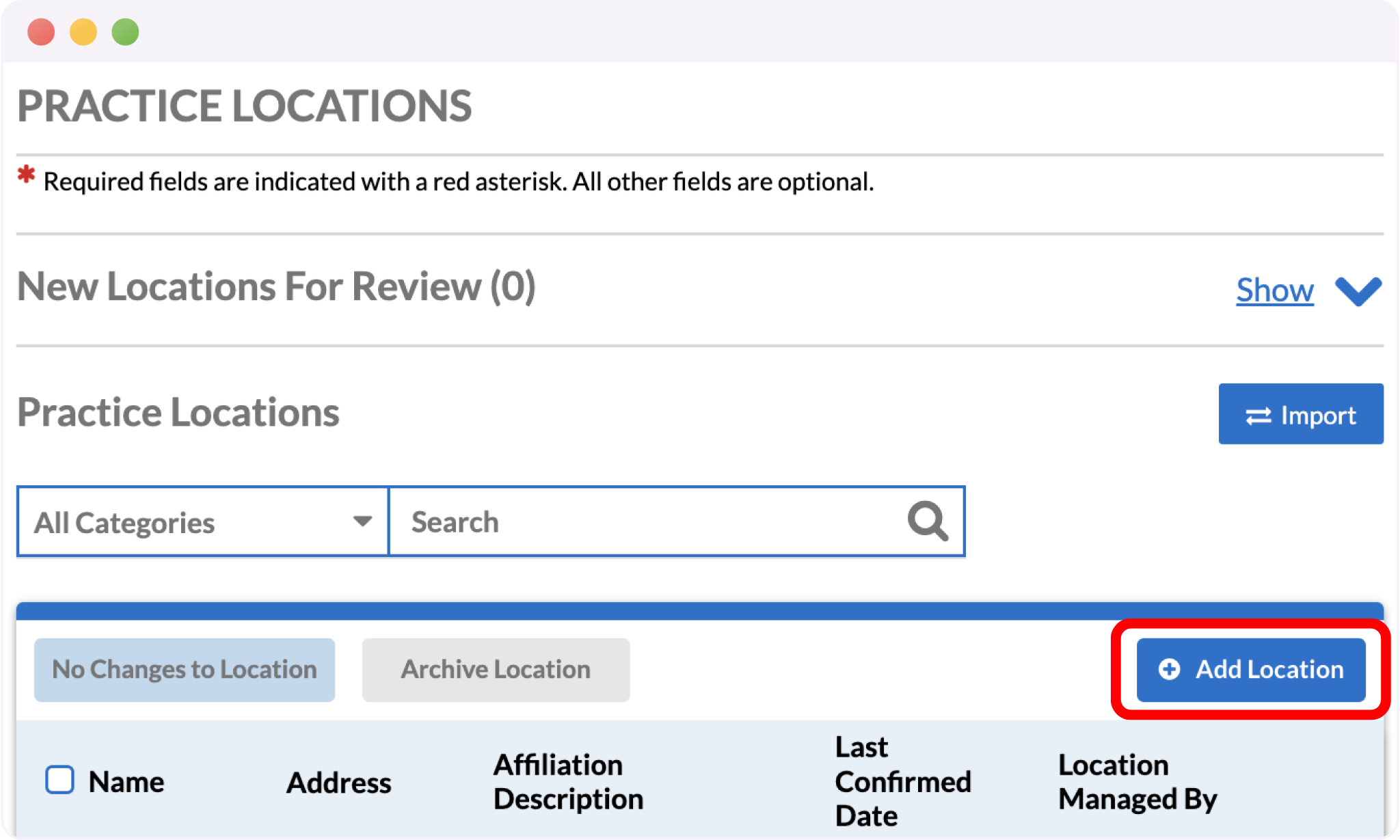
Task: Click the magnifying glass search icon
Action: pos(927,521)
